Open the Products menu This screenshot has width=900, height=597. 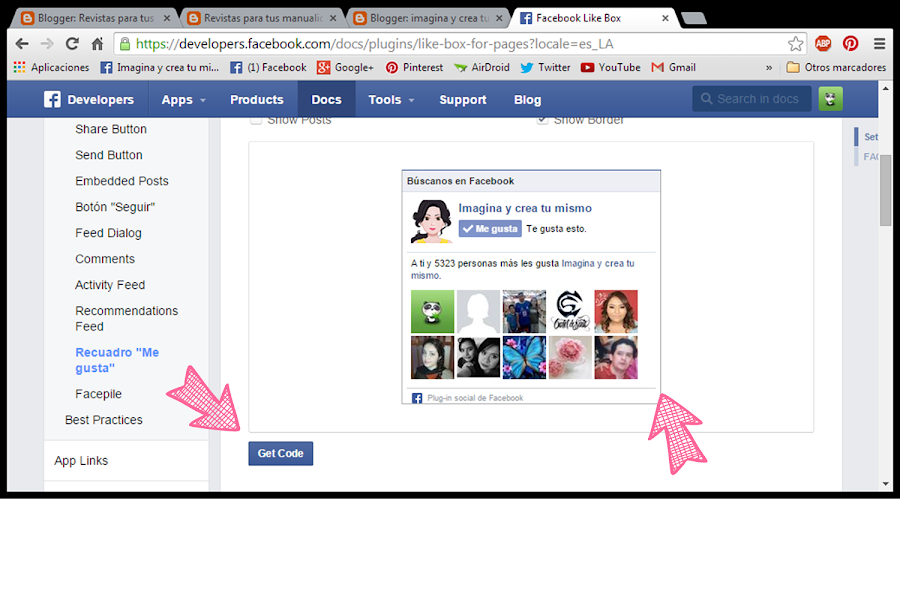(x=257, y=99)
